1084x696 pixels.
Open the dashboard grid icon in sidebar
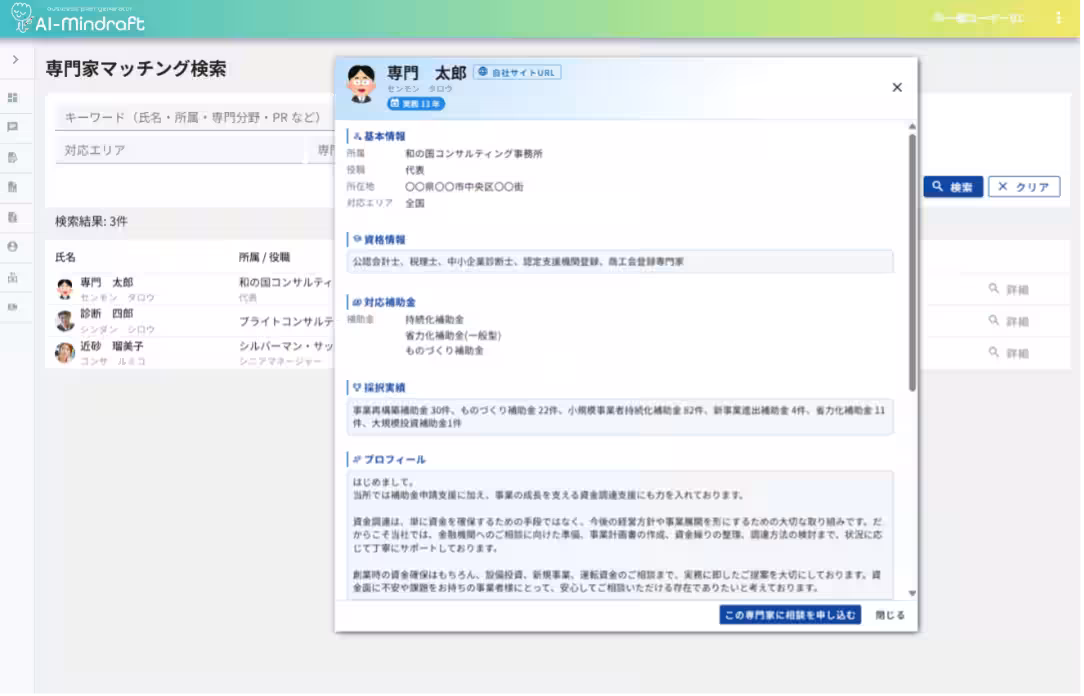tap(12, 98)
